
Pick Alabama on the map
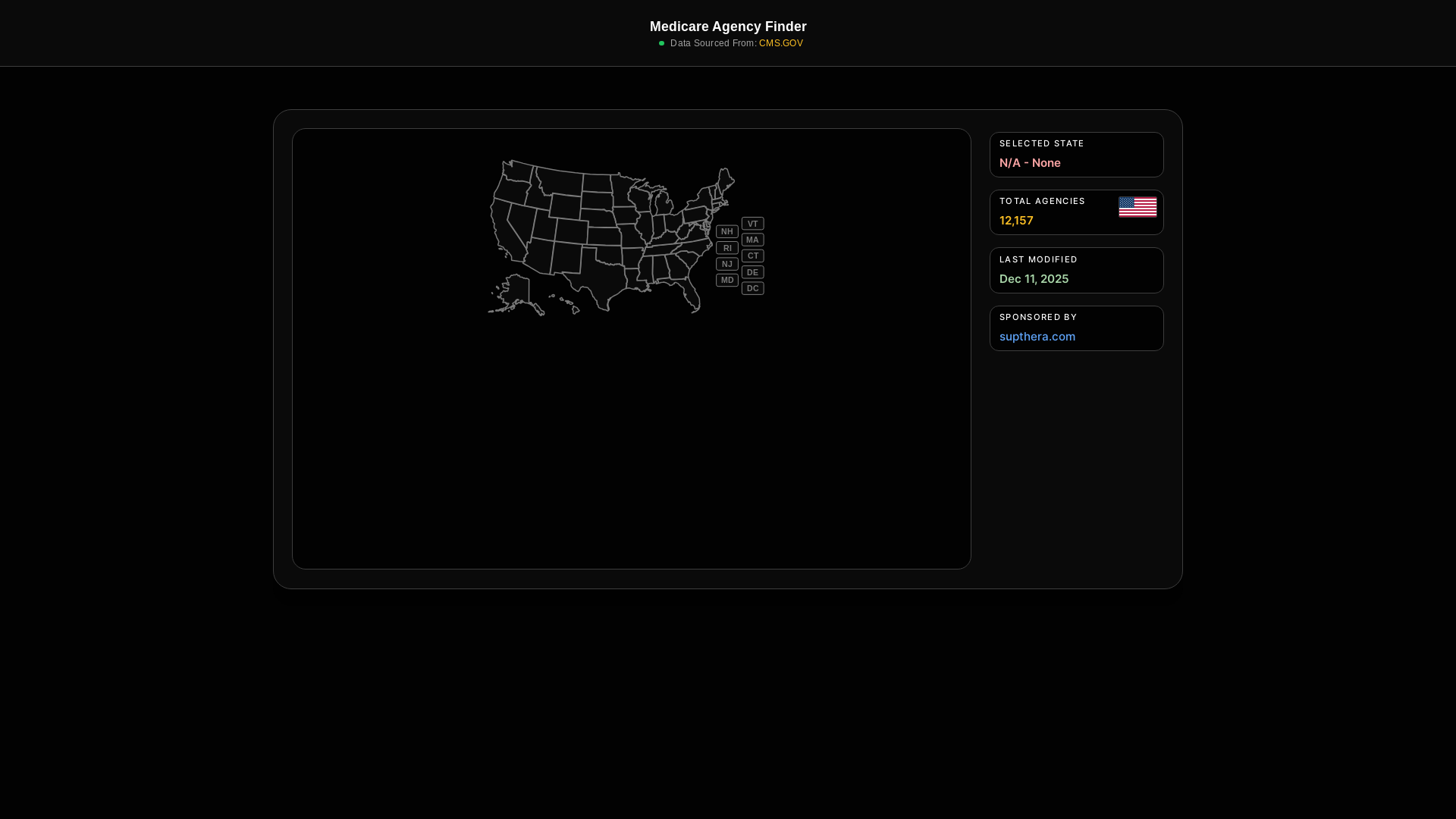pos(661,268)
